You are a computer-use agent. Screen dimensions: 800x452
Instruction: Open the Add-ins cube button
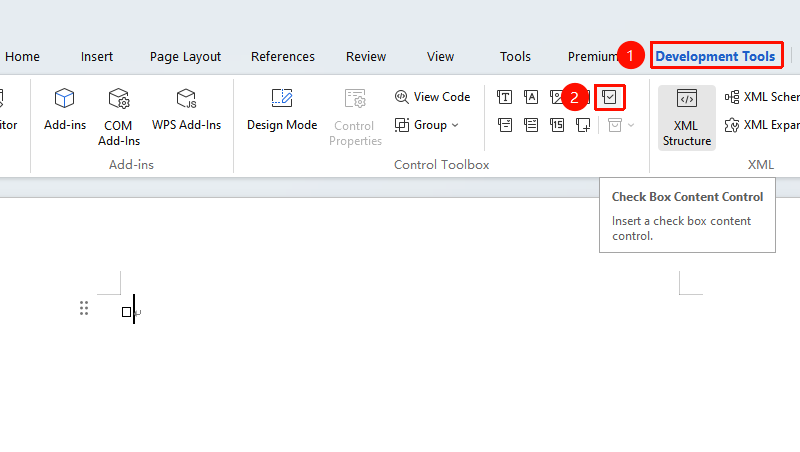tap(65, 110)
